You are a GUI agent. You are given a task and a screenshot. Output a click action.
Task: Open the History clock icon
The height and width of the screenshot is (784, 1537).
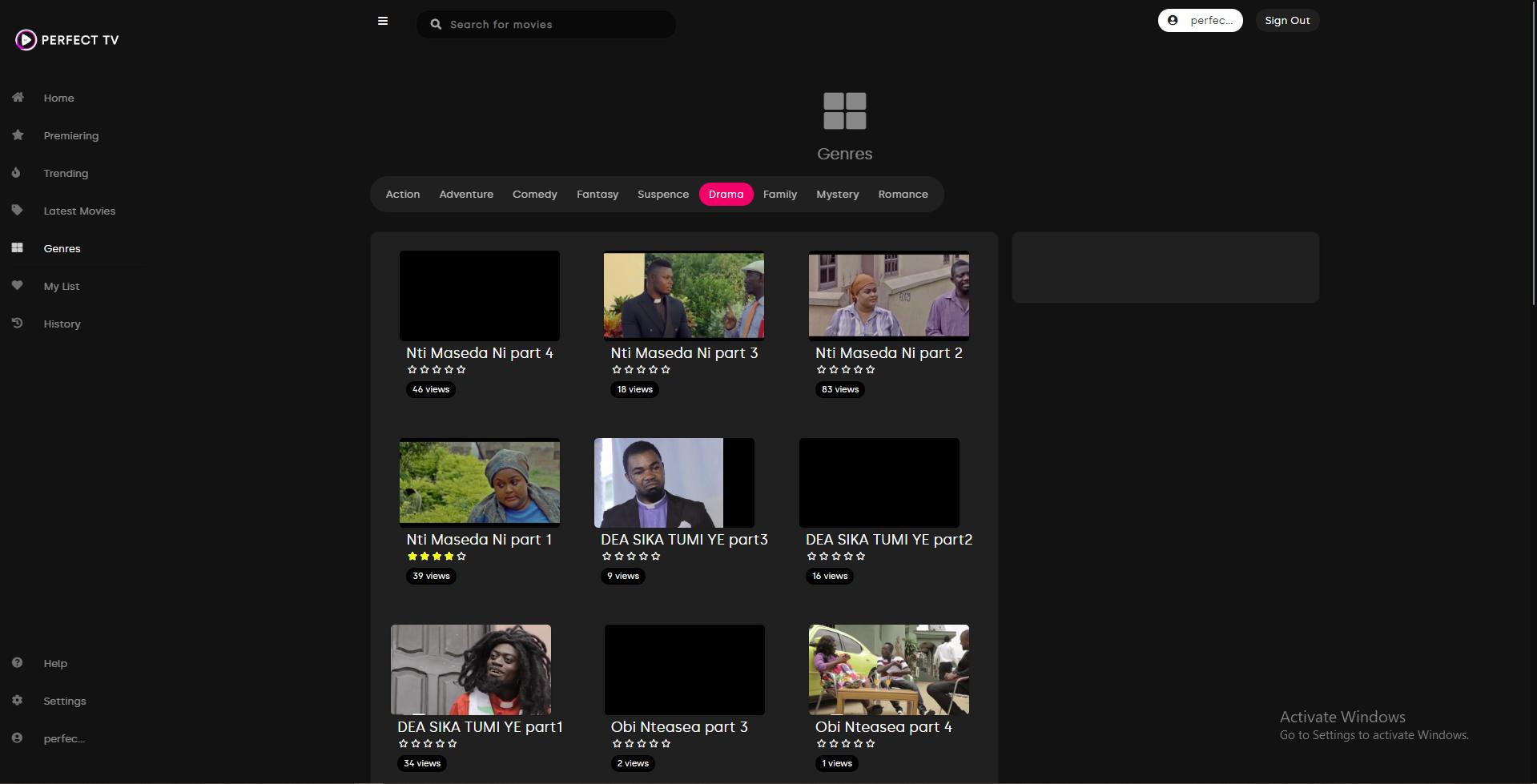pyautogui.click(x=17, y=324)
